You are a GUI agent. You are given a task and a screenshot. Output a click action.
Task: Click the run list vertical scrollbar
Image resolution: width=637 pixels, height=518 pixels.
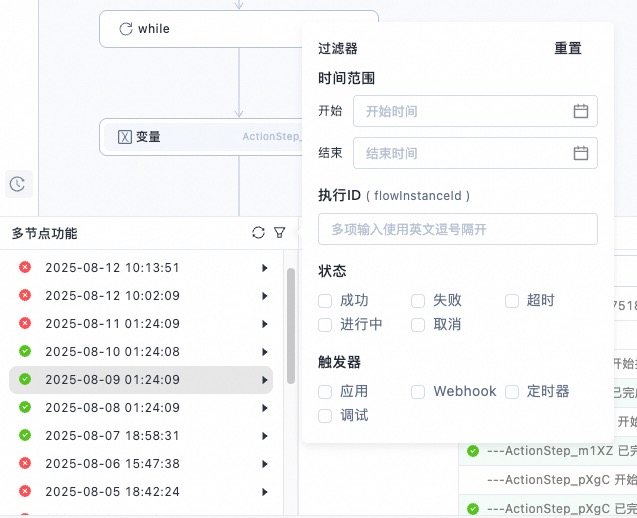(291, 326)
